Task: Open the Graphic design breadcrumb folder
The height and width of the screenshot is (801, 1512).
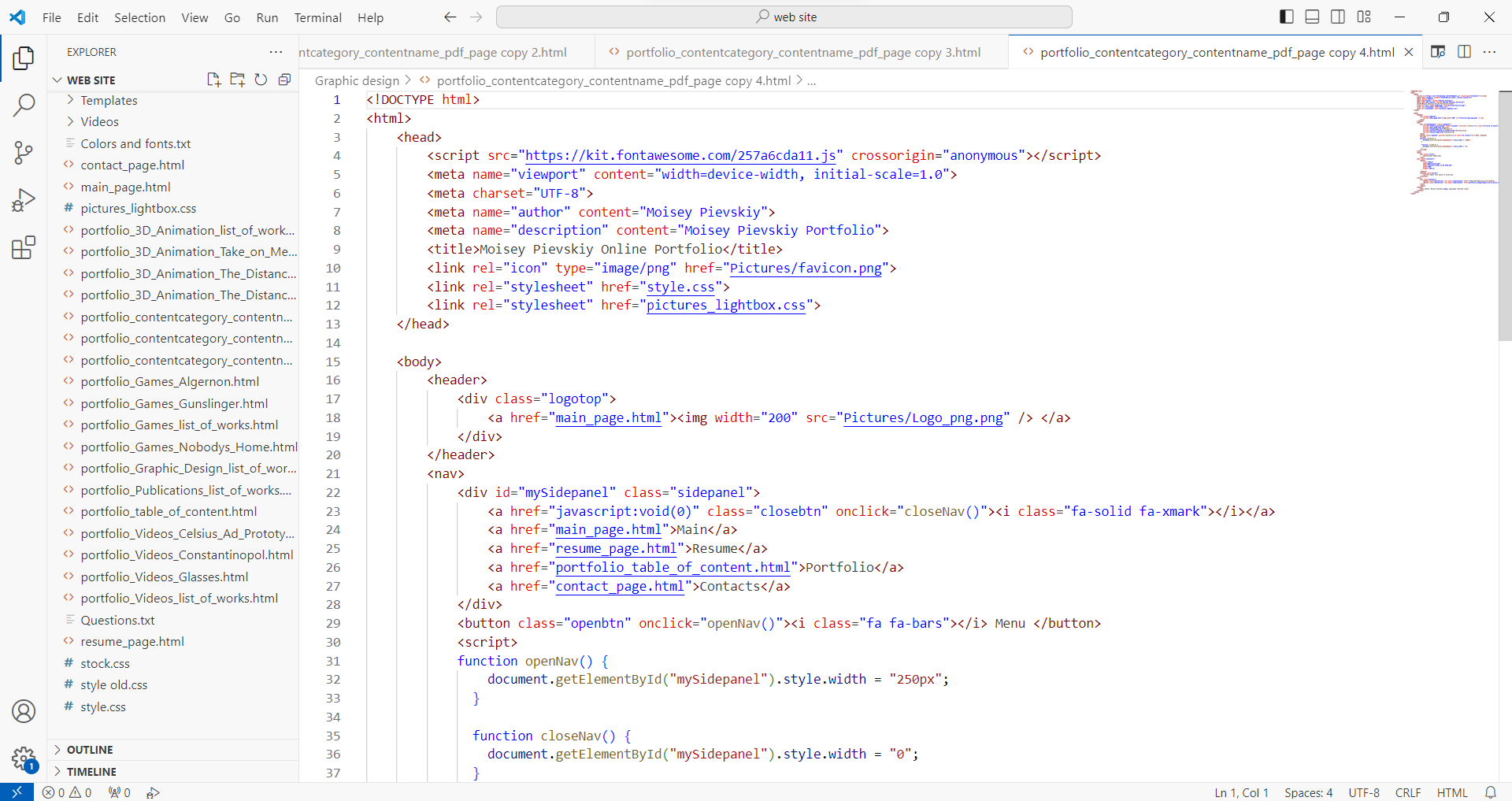Action: pos(357,80)
